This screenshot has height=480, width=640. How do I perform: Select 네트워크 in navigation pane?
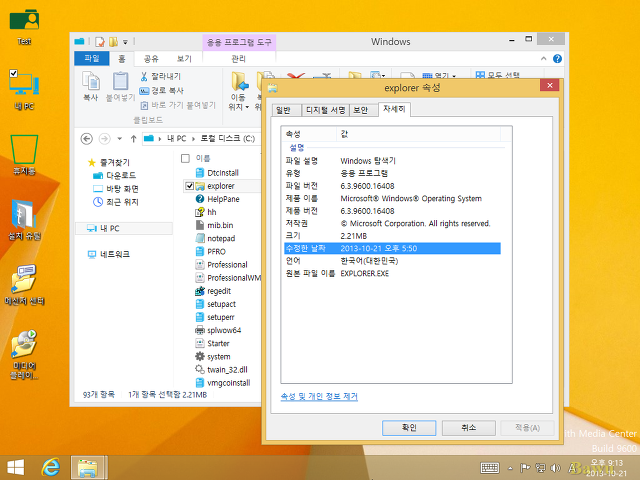(x=109, y=254)
